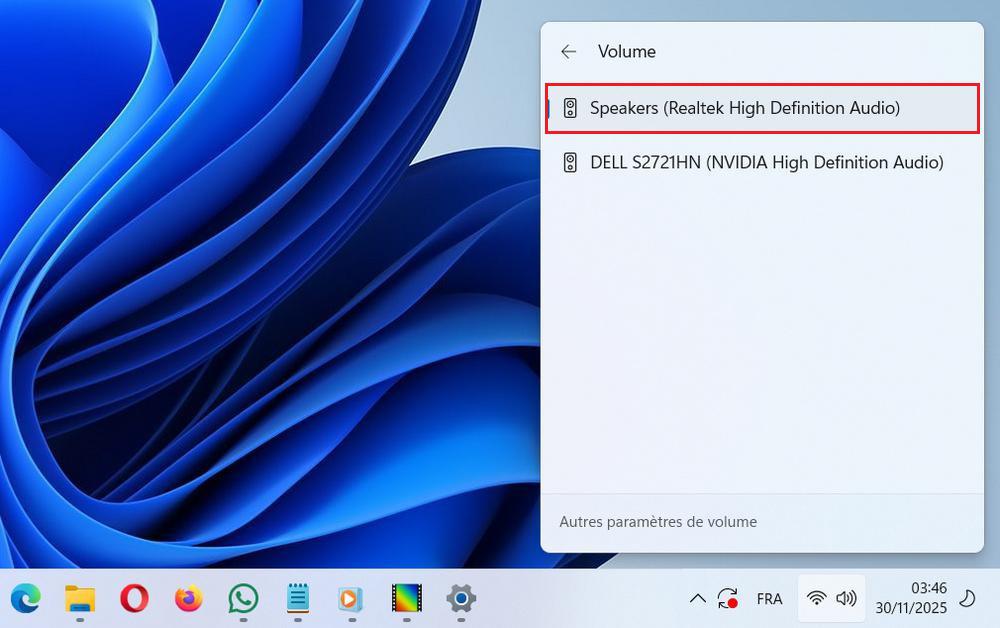This screenshot has width=1000, height=628.
Task: Launch the Opera browser
Action: click(133, 600)
